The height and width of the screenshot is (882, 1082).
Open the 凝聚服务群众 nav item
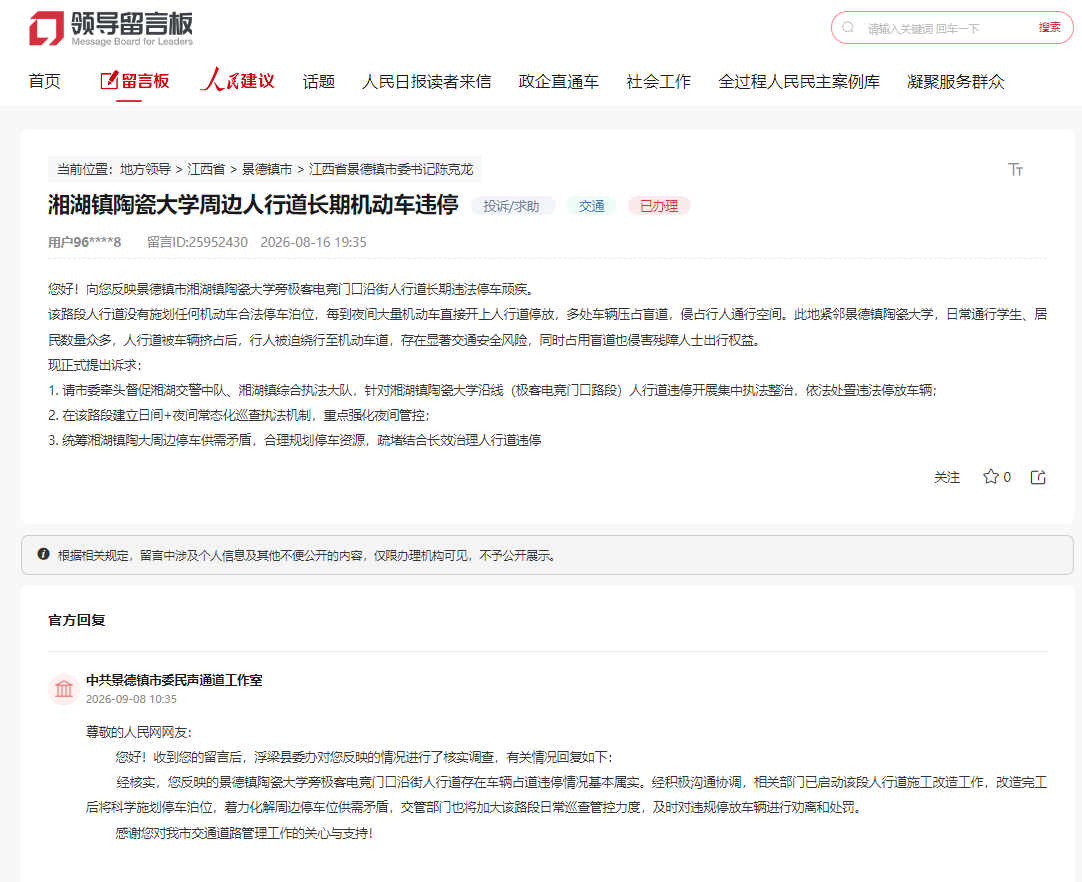click(956, 81)
